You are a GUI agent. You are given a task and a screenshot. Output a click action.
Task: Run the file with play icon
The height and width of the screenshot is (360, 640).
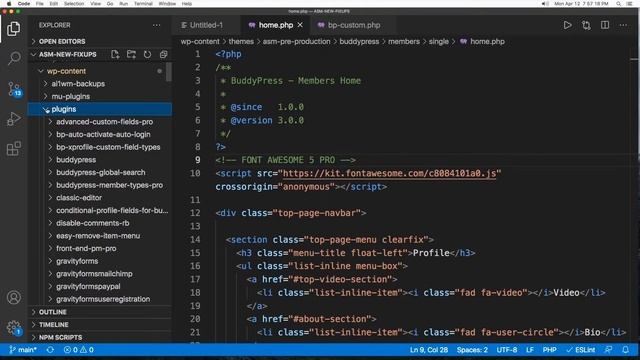[x=567, y=25]
